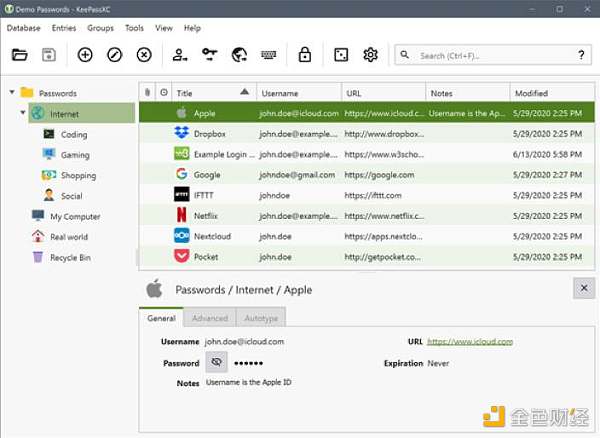The image size is (600, 438).
Task: Delete selected entry with X circle icon
Action: [144, 55]
